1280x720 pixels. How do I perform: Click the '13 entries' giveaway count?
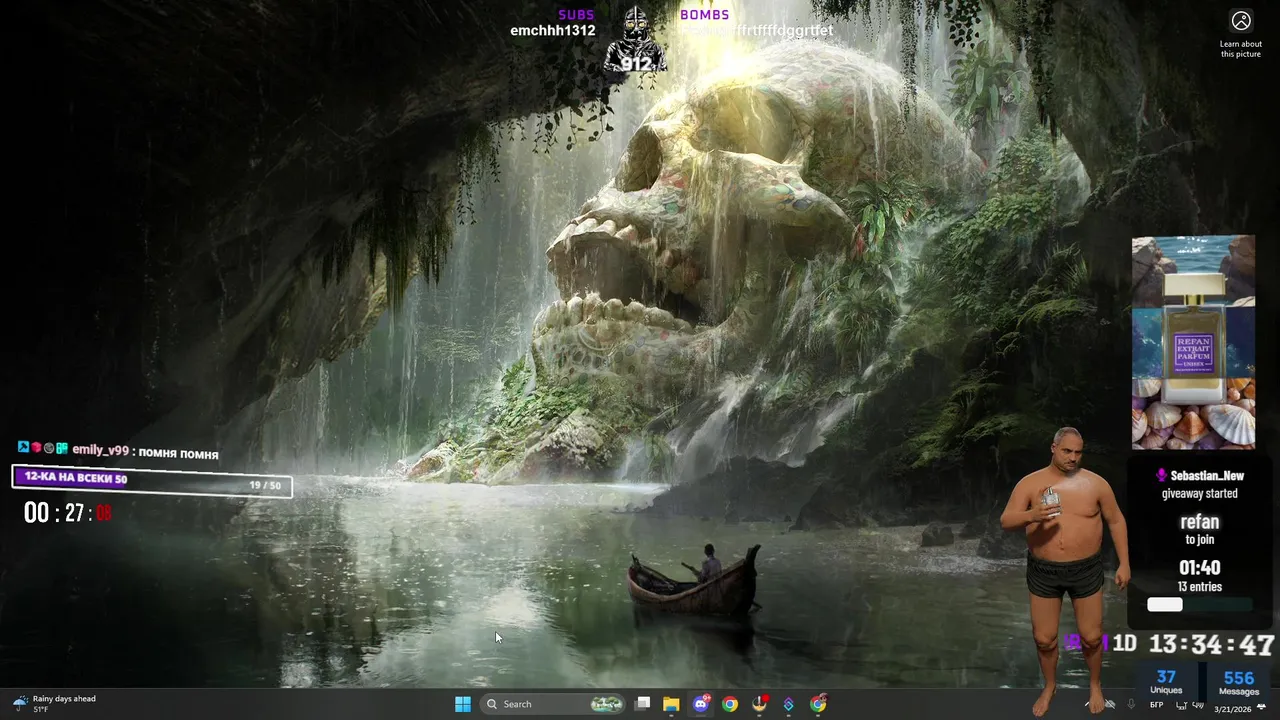[x=1199, y=587]
